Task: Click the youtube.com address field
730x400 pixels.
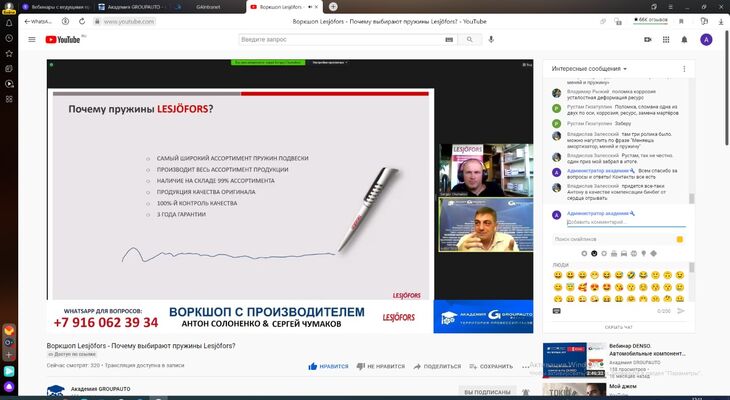Action: (x=128, y=21)
